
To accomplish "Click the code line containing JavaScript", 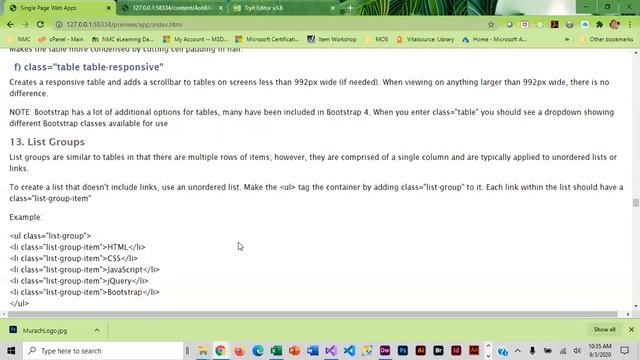I will click(85, 269).
